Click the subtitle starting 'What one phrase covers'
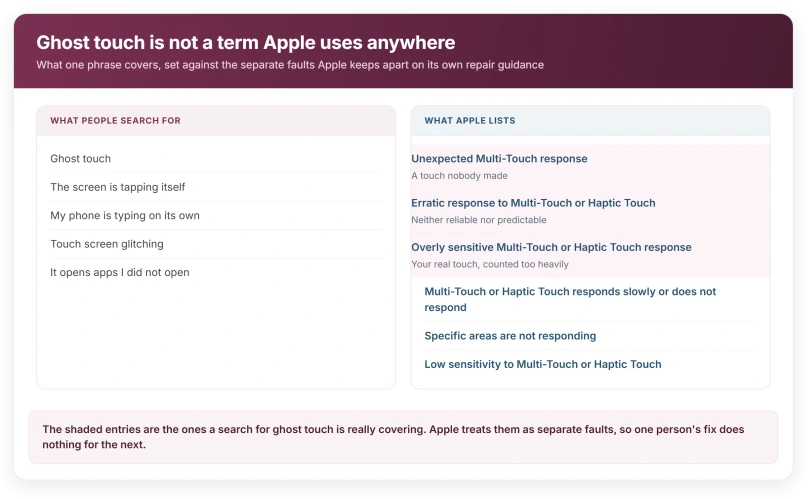Viewport: 811px width, 499px height. [x=290, y=65]
